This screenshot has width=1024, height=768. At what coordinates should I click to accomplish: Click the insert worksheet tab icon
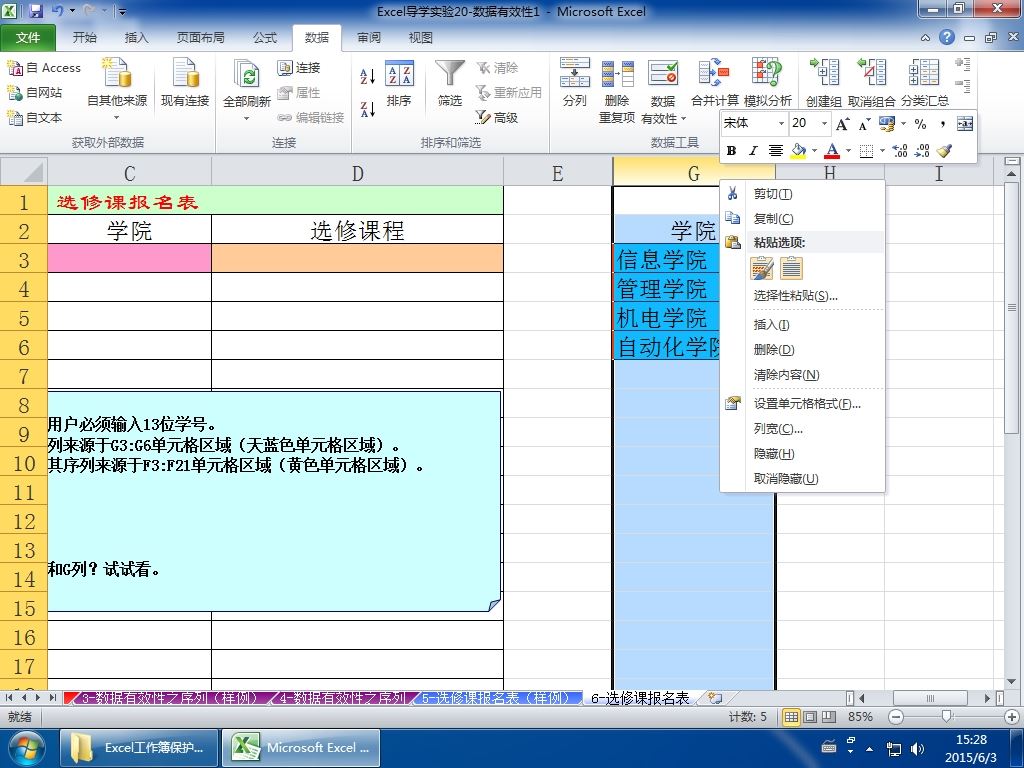715,698
